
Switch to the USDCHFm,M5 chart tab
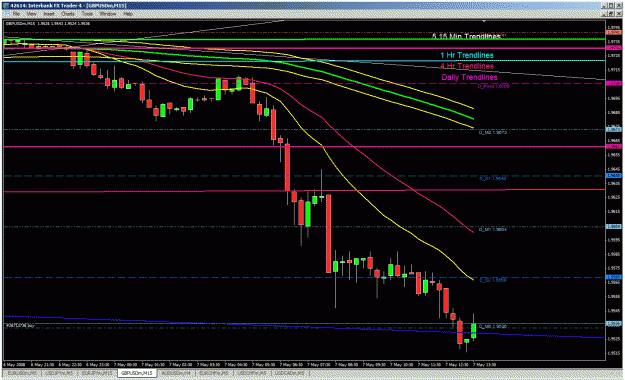click(x=252, y=373)
